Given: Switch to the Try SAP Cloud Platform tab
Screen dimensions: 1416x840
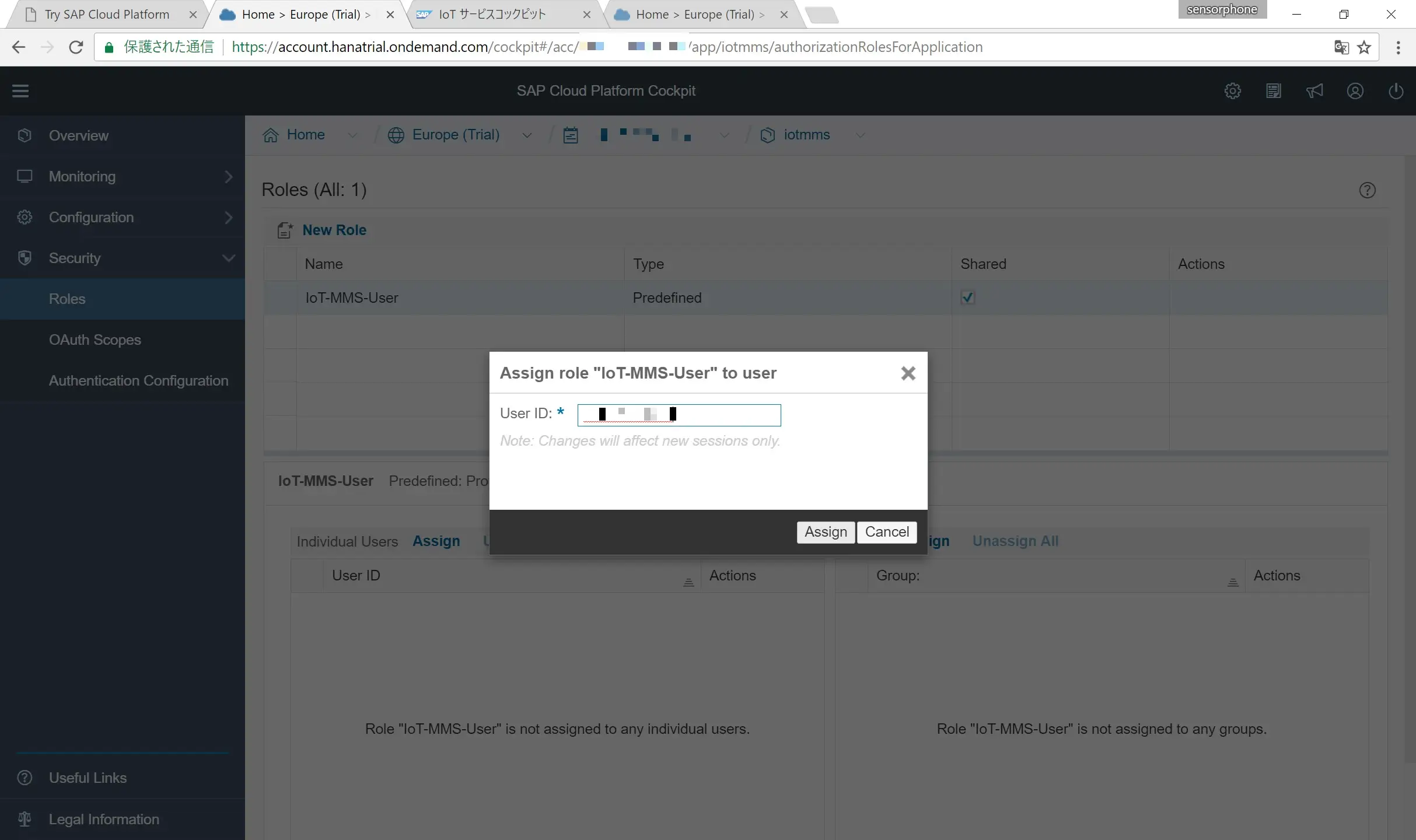Looking at the screenshot, I should (107, 15).
